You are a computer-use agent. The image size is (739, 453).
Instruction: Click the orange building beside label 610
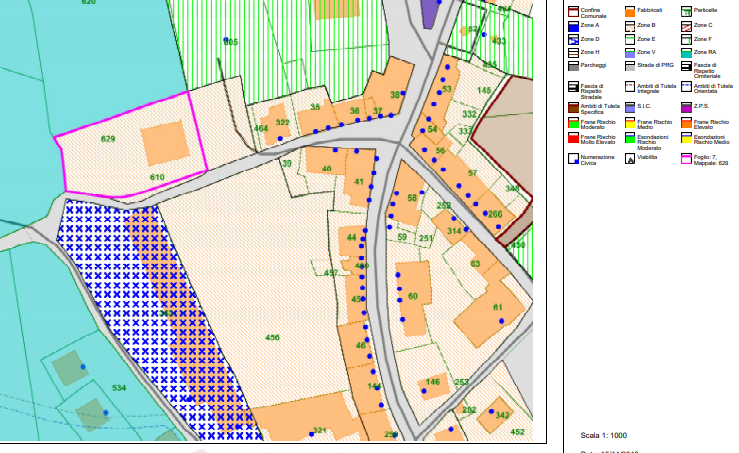[x=164, y=145]
